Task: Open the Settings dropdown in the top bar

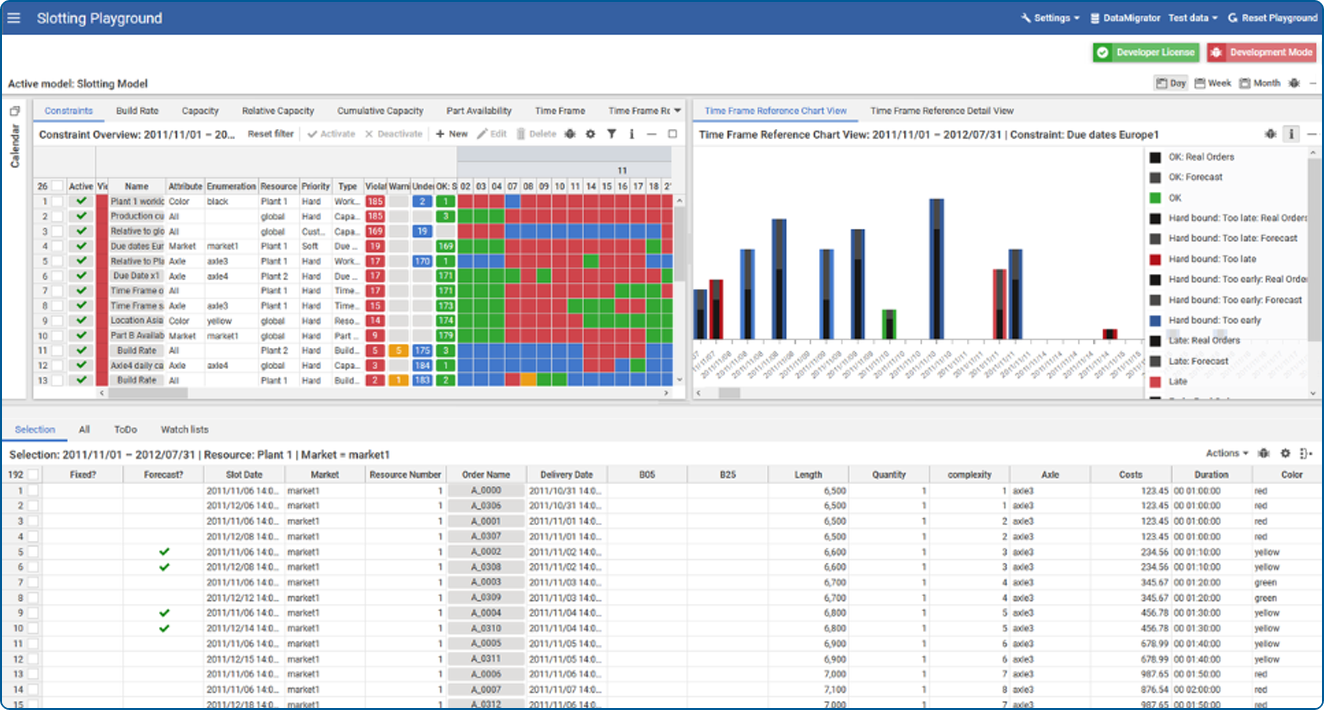Action: pyautogui.click(x=1050, y=18)
